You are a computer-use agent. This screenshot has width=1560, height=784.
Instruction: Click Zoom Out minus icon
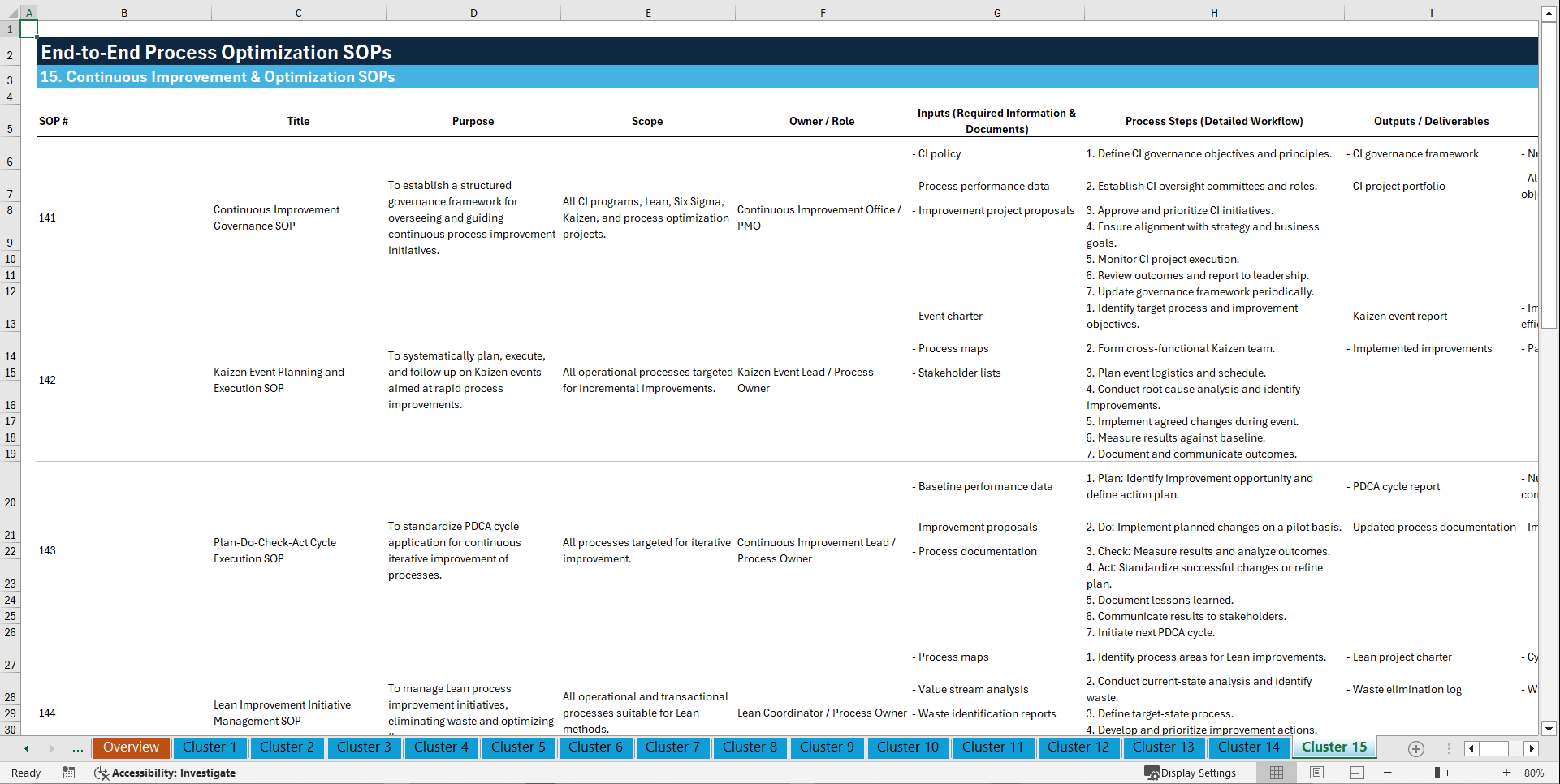(x=1387, y=773)
